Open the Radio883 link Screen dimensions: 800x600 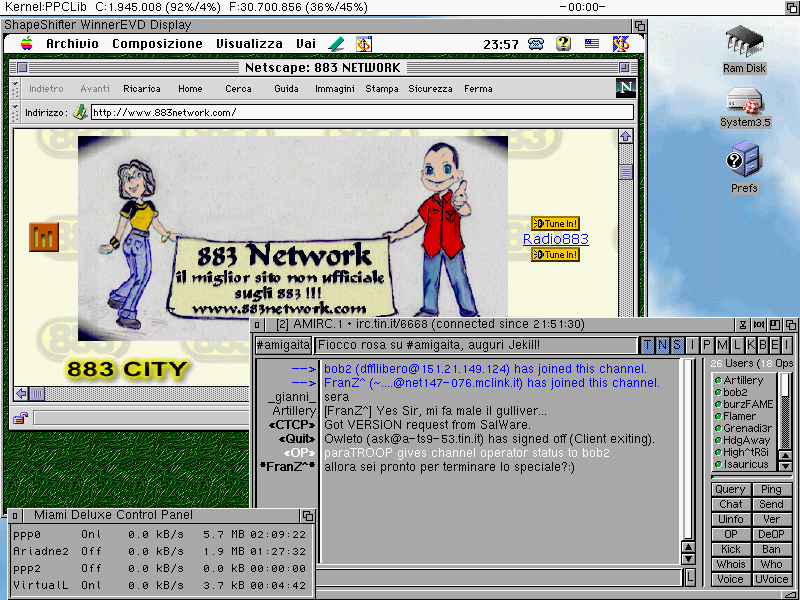[556, 239]
